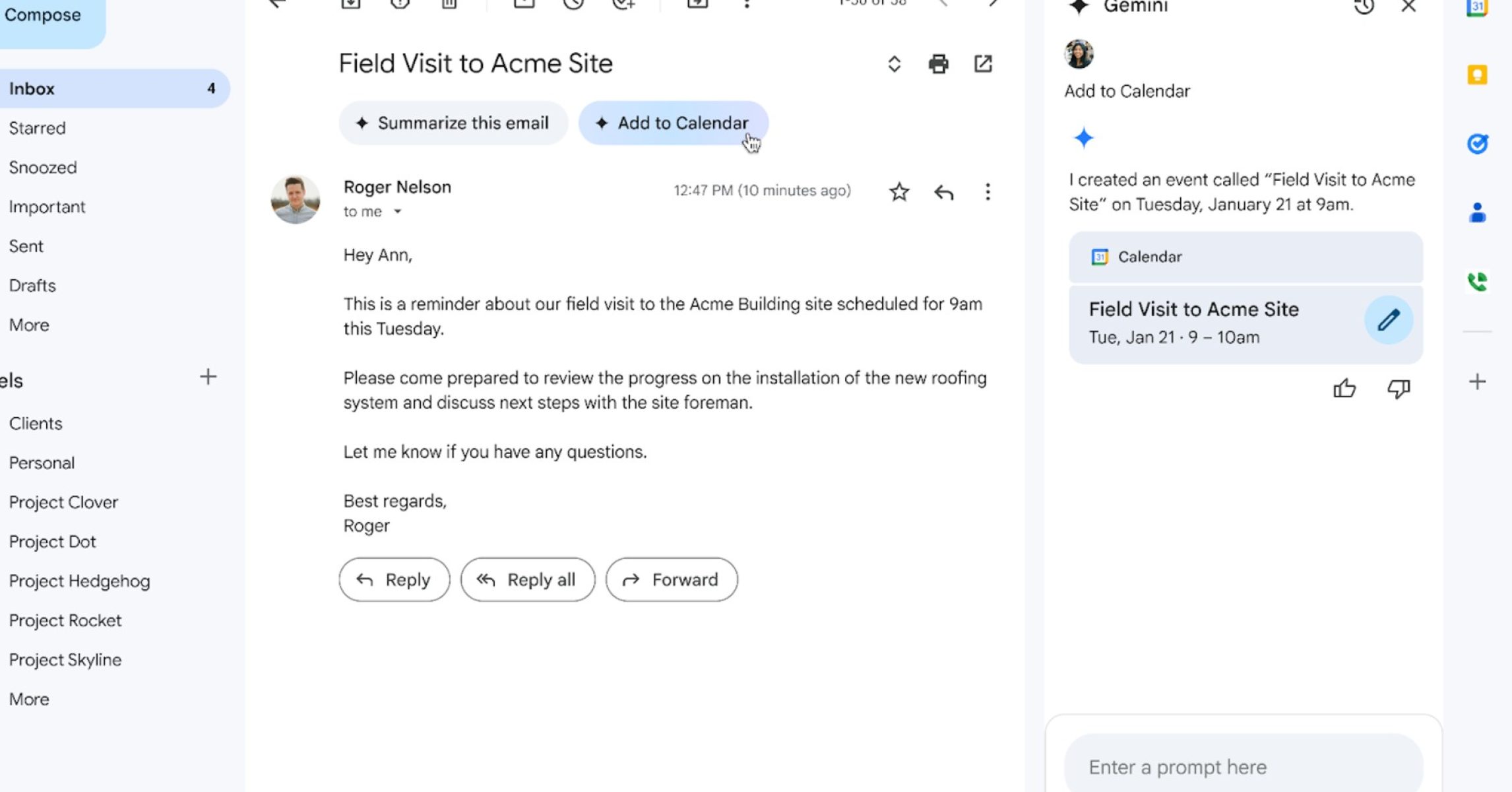Give the Gemini response a thumbs up
This screenshot has width=1512, height=792.
pyautogui.click(x=1344, y=389)
